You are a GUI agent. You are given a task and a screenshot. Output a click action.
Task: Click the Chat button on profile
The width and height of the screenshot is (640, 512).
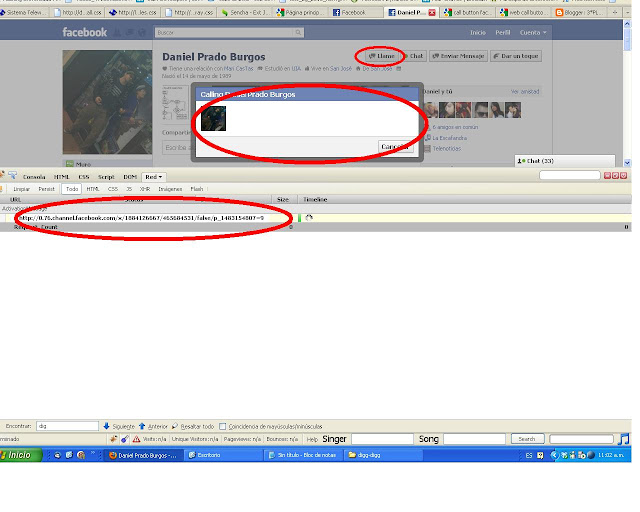(x=414, y=56)
